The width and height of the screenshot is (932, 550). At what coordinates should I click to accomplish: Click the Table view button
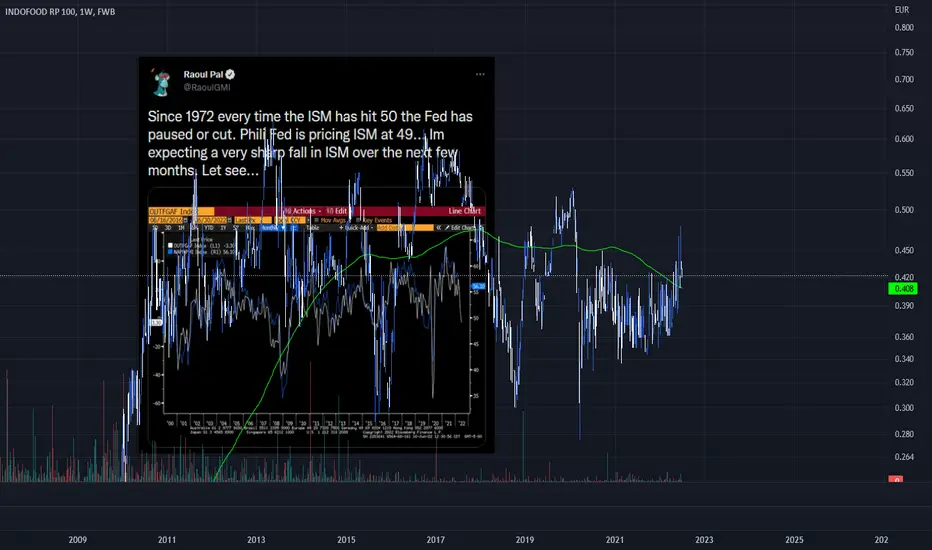[313, 228]
